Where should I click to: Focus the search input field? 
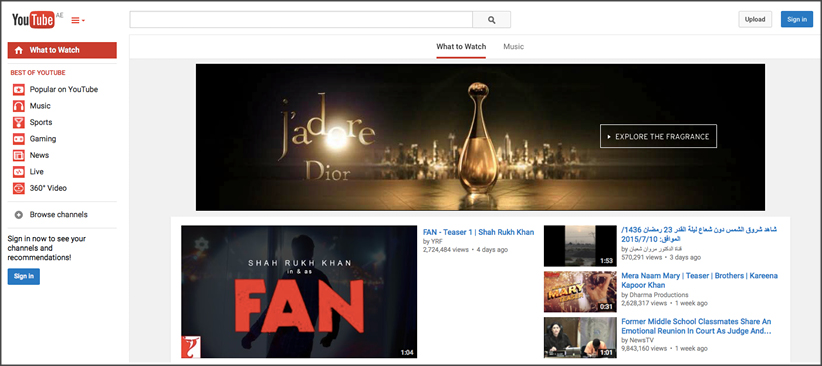[x=301, y=20]
